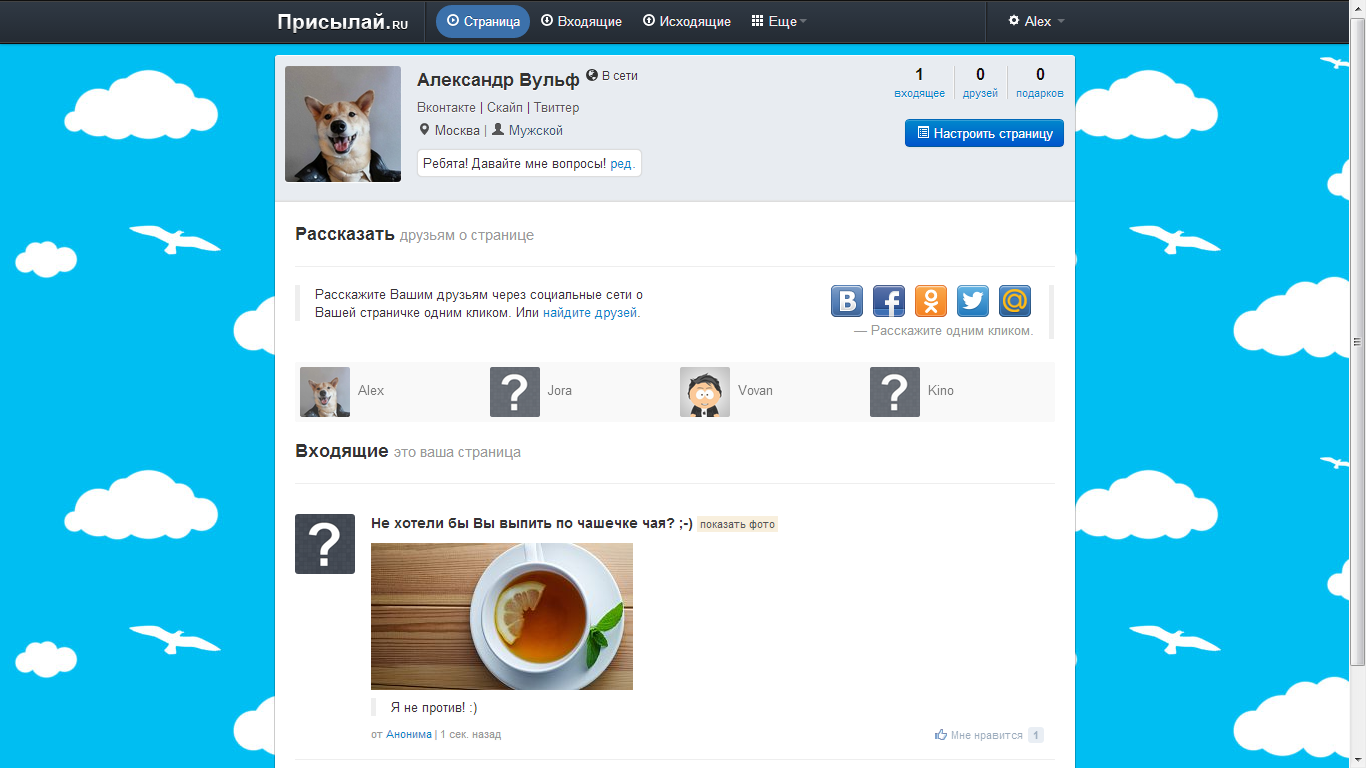The image size is (1366, 768).
Task: Share page via Twitter icon
Action: [x=973, y=301]
